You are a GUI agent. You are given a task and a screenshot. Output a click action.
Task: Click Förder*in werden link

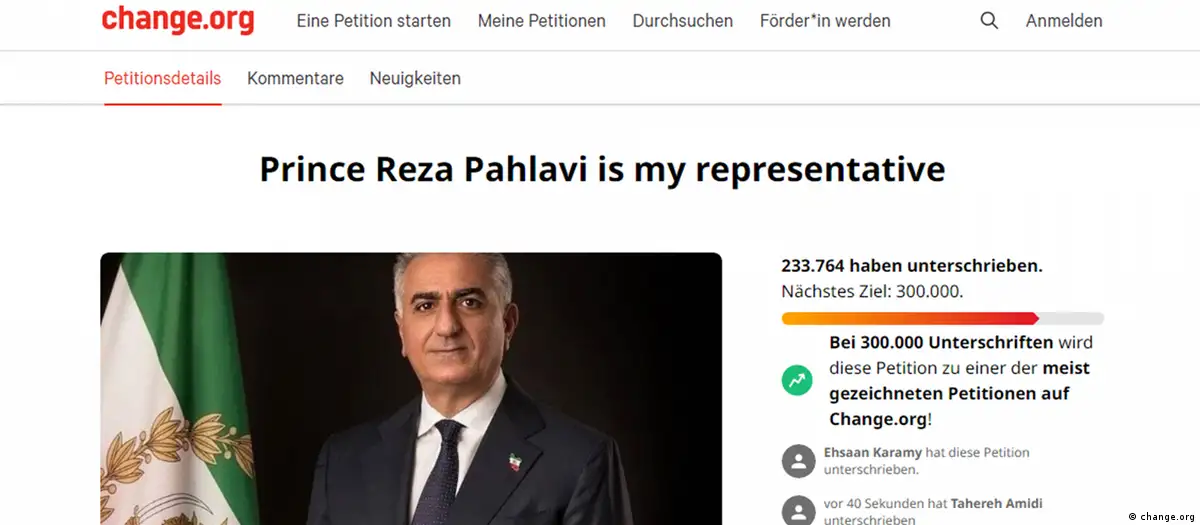pyautogui.click(x=825, y=21)
